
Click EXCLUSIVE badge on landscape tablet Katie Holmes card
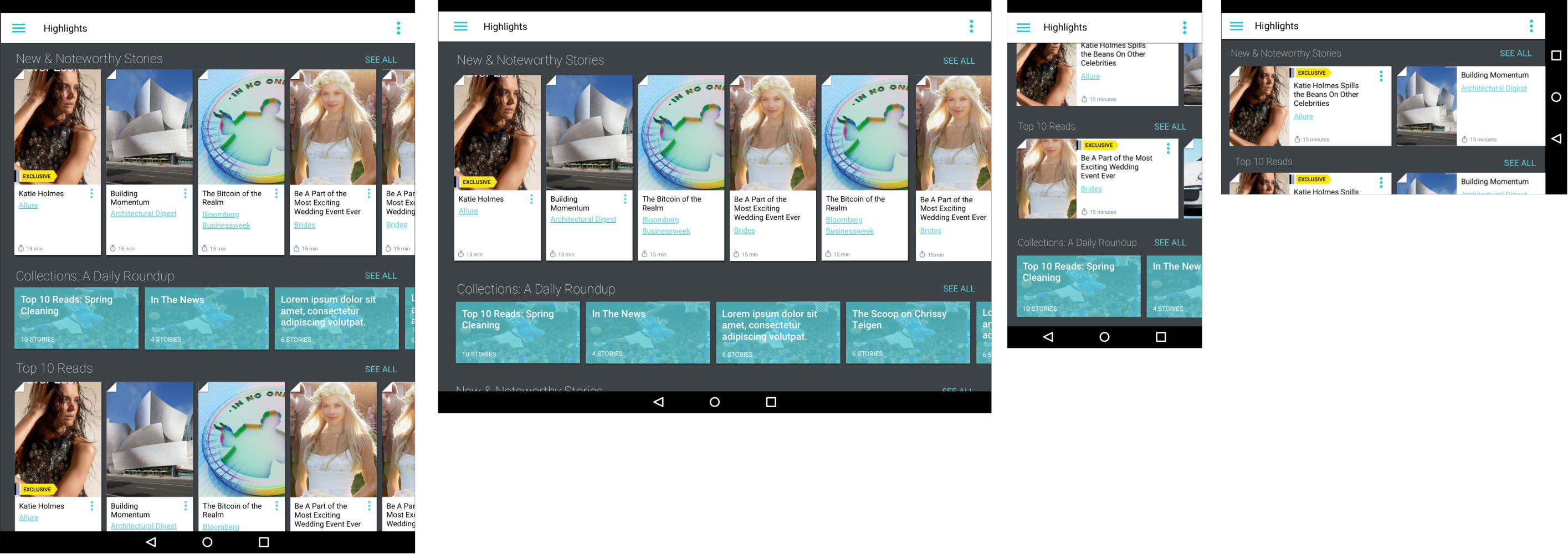[x=476, y=182]
